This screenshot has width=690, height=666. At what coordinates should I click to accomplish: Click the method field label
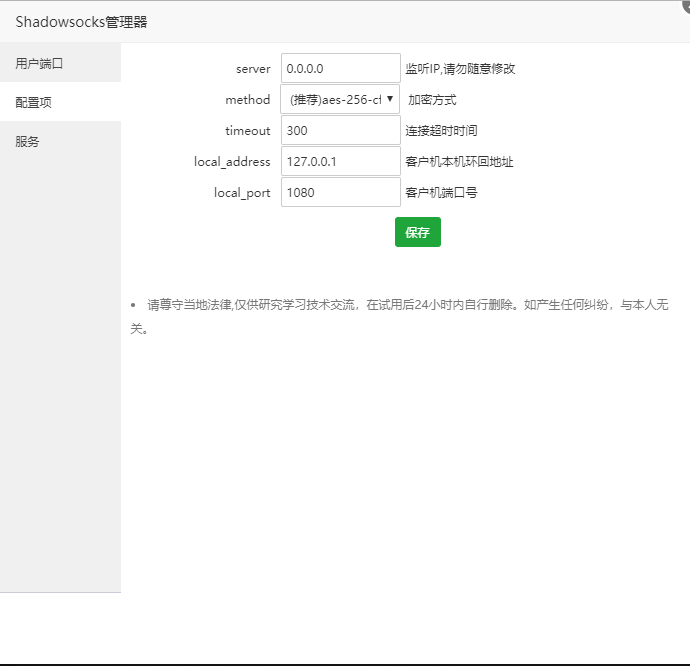[248, 100]
